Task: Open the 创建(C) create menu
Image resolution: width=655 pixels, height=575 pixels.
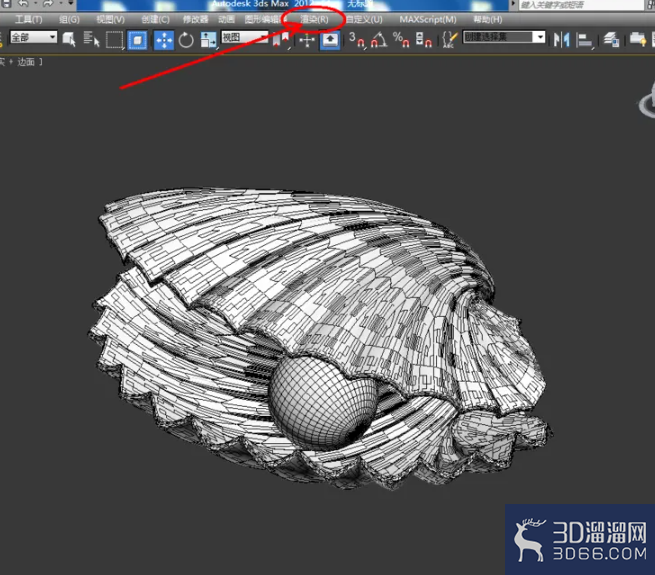Action: click(155, 19)
